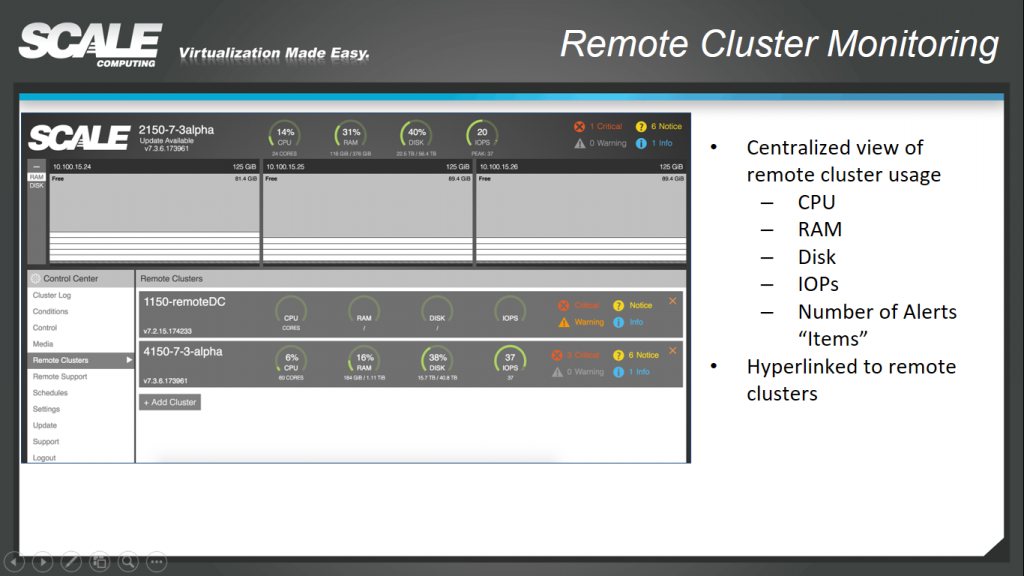This screenshot has height=576, width=1024.
Task: Open the header 0 Warning alerts
Action: coord(600,143)
